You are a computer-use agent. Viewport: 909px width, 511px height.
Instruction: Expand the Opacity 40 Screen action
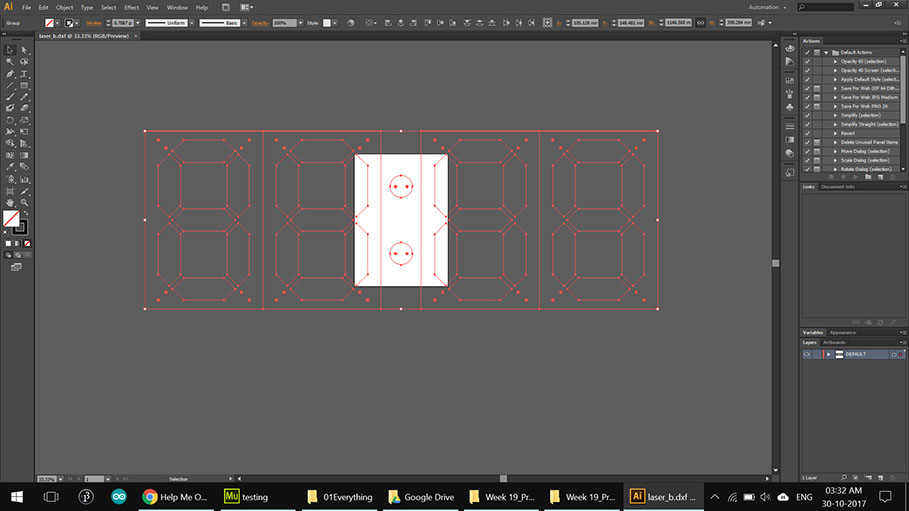(835, 70)
